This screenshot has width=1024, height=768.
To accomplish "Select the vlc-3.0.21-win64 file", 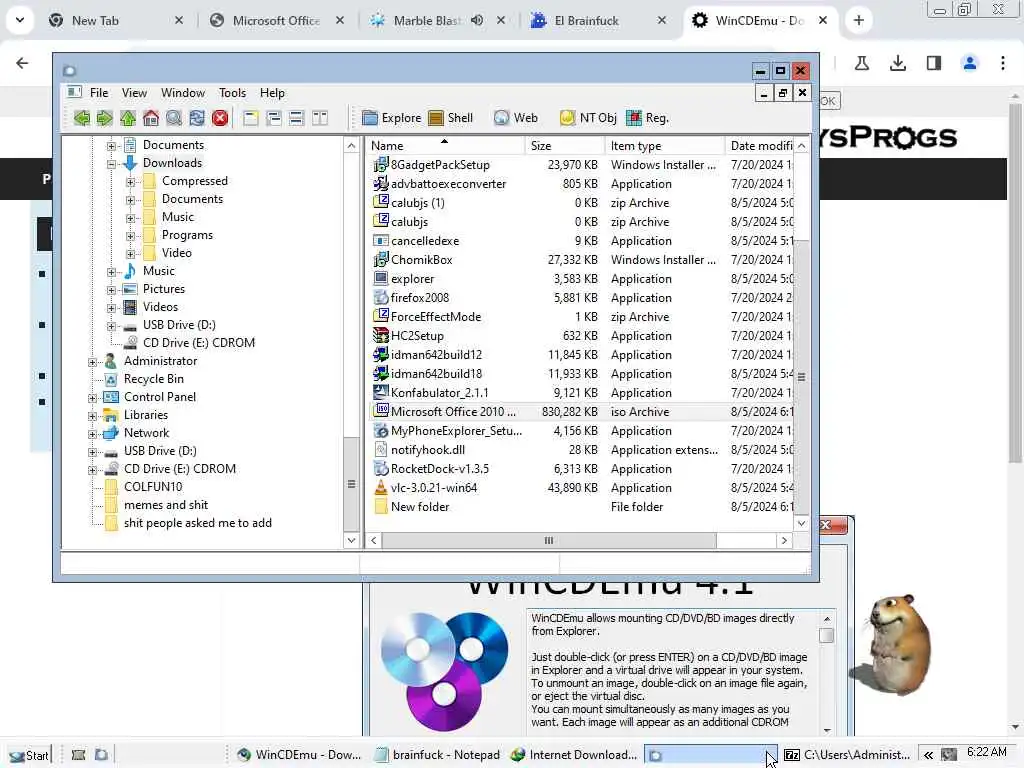I will [x=434, y=488].
